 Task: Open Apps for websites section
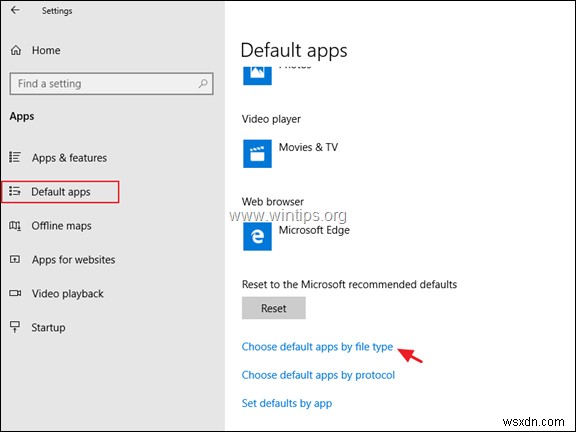(x=73, y=260)
